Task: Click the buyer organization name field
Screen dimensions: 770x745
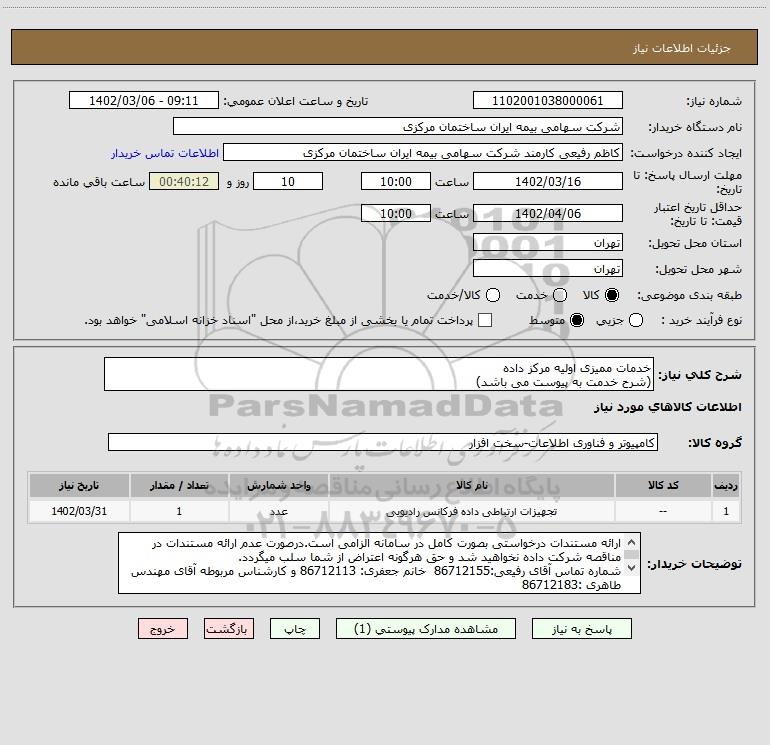Action: [x=398, y=126]
